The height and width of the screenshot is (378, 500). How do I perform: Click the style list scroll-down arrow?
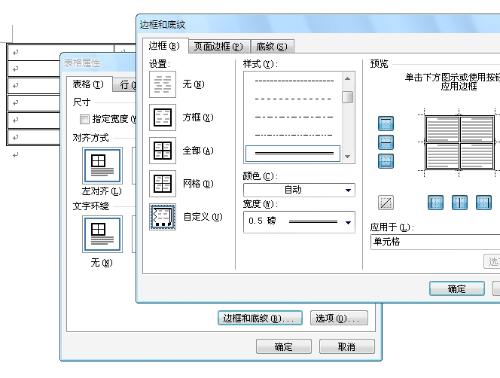point(347,156)
